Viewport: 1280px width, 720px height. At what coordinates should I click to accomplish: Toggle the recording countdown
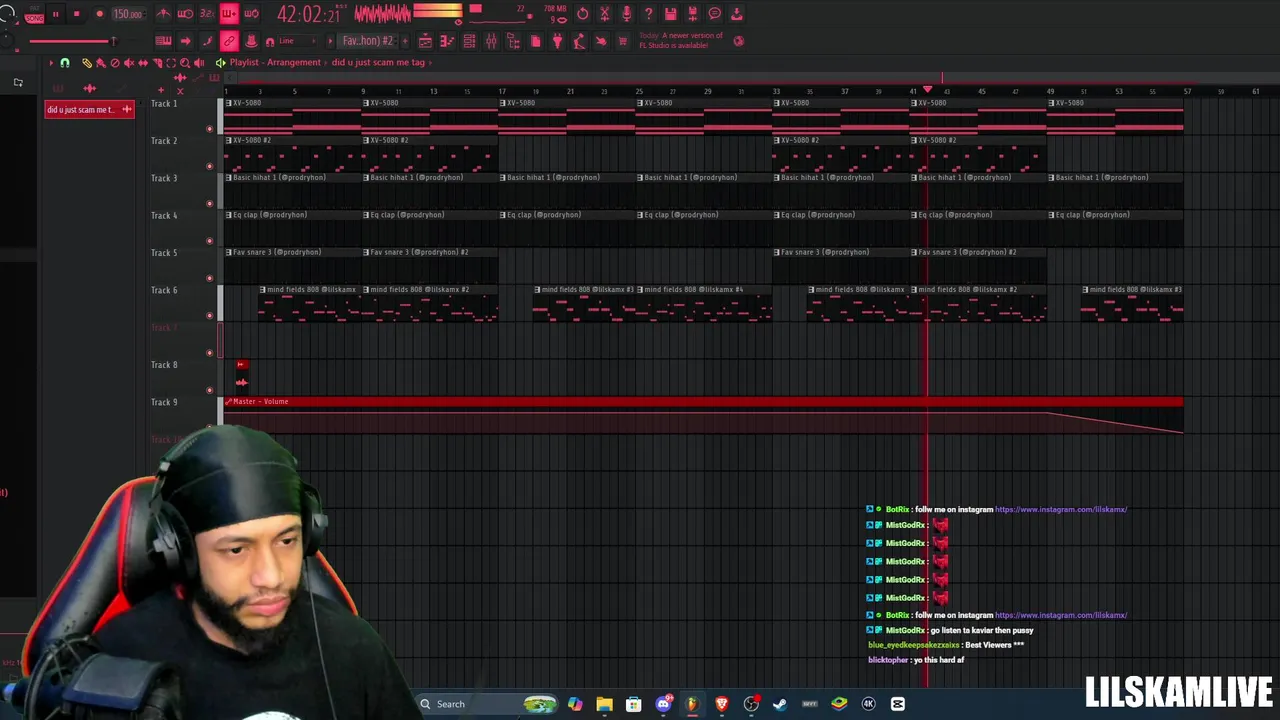pos(207,14)
